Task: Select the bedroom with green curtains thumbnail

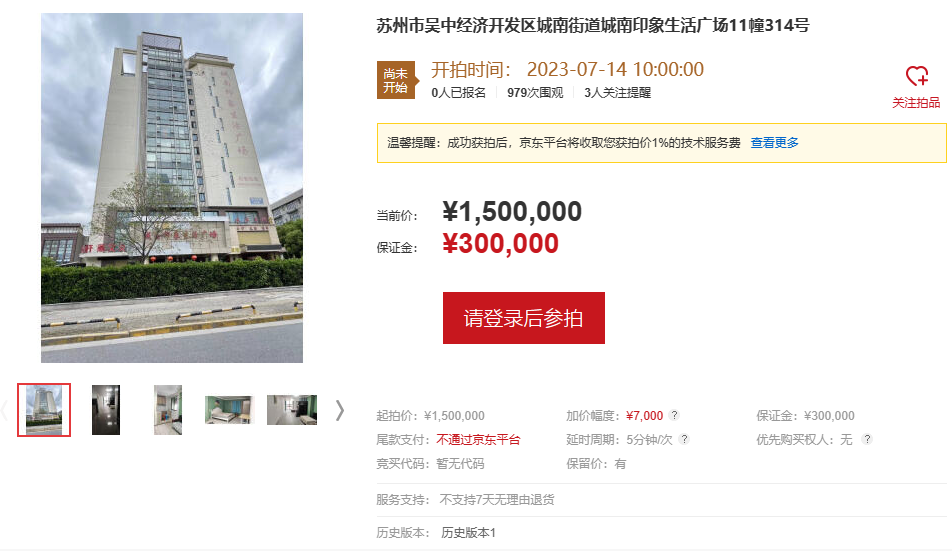Action: pyautogui.click(x=228, y=410)
